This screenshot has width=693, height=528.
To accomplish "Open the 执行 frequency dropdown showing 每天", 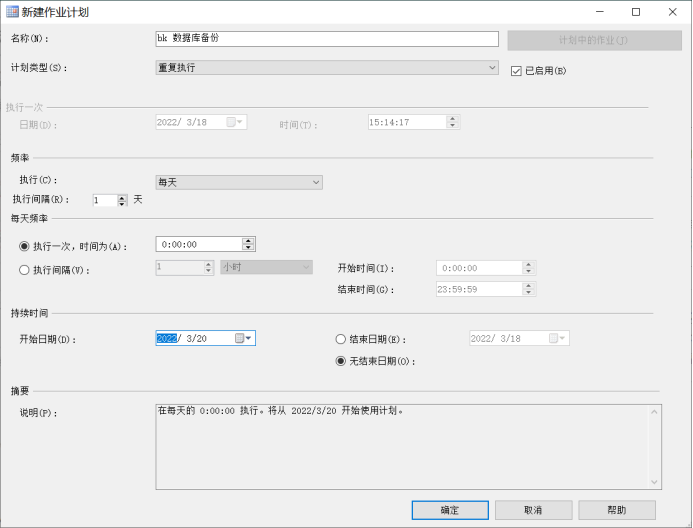I will [x=239, y=182].
